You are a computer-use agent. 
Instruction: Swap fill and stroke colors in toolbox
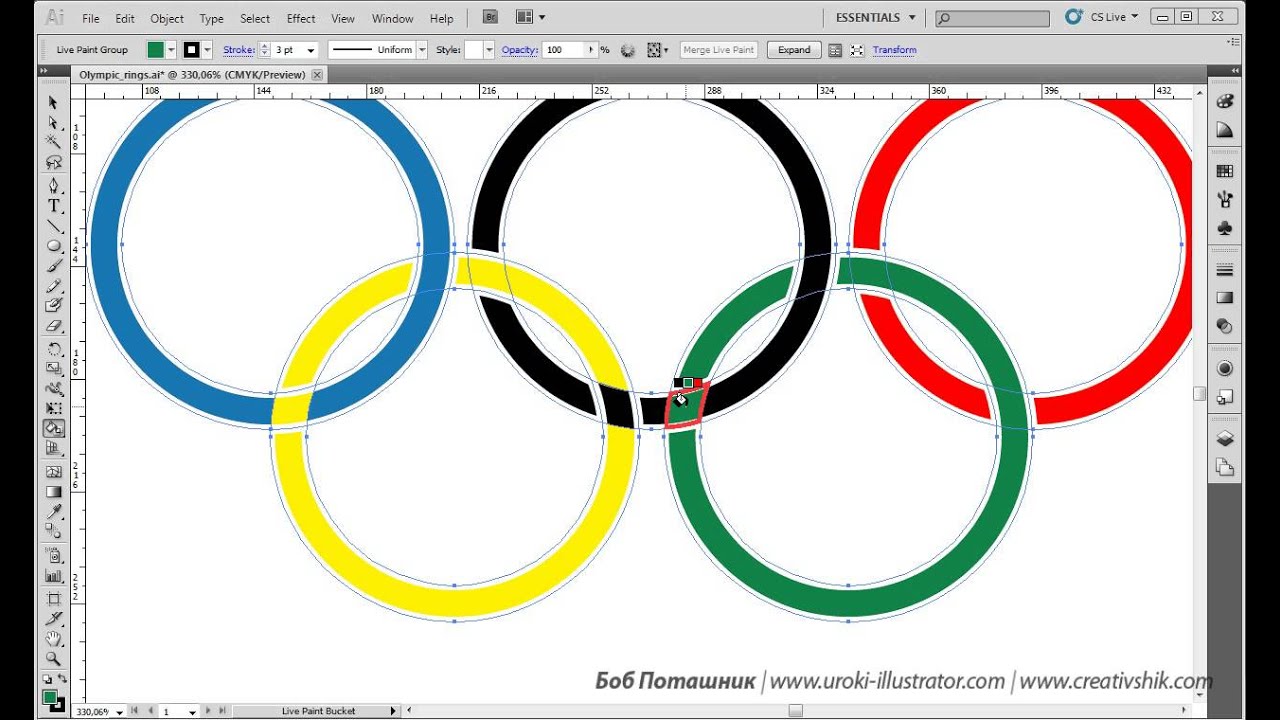point(62,680)
